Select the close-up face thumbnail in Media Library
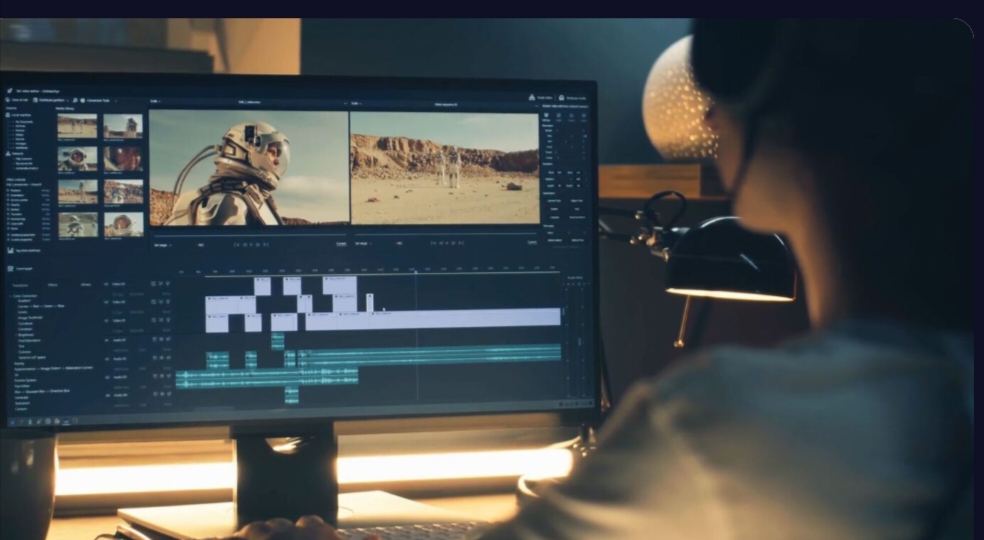Viewport: 984px width, 540px height. pyautogui.click(x=123, y=158)
